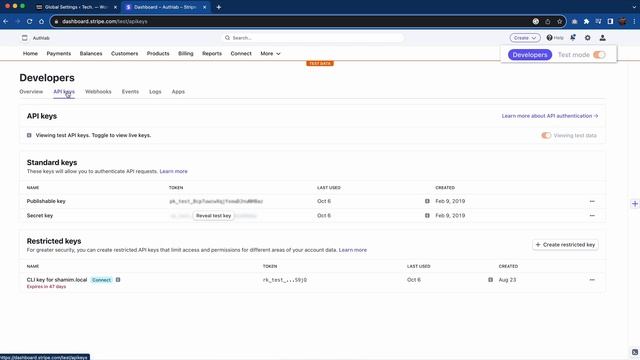Open the Billing navigation item
Screen dimensions: 640x360
tap(186, 53)
